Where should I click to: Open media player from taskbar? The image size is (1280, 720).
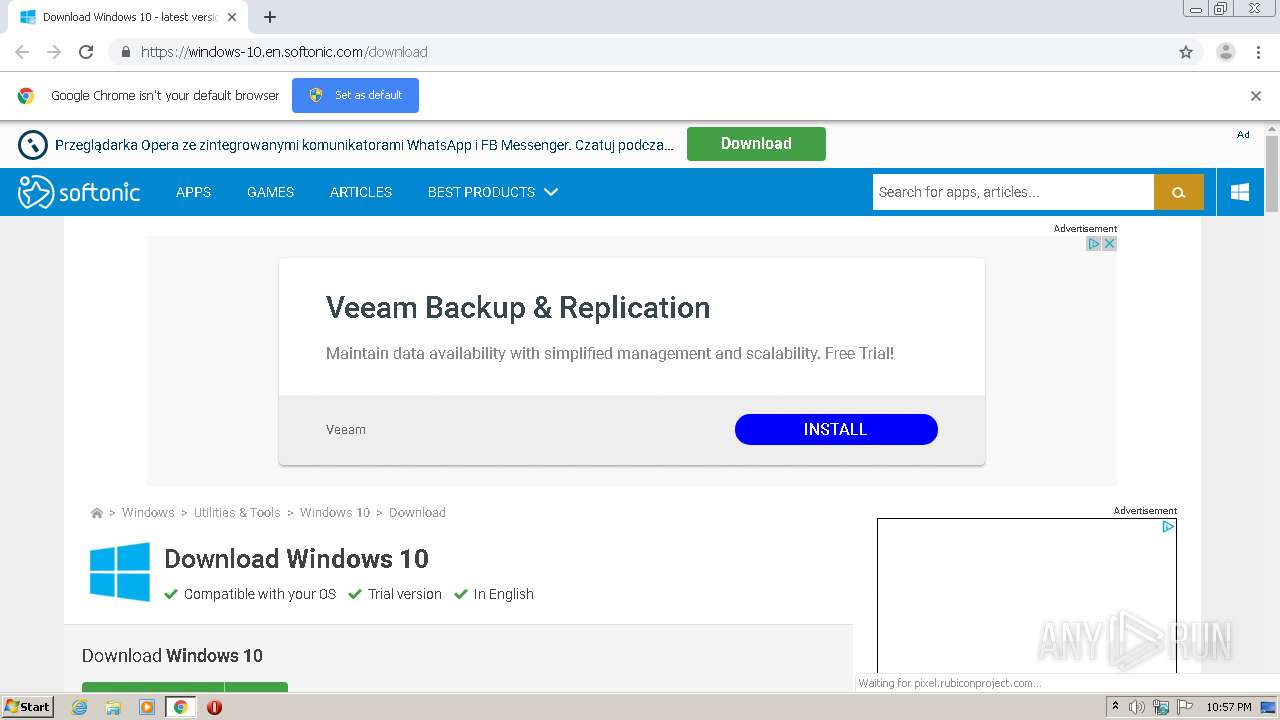[147, 707]
